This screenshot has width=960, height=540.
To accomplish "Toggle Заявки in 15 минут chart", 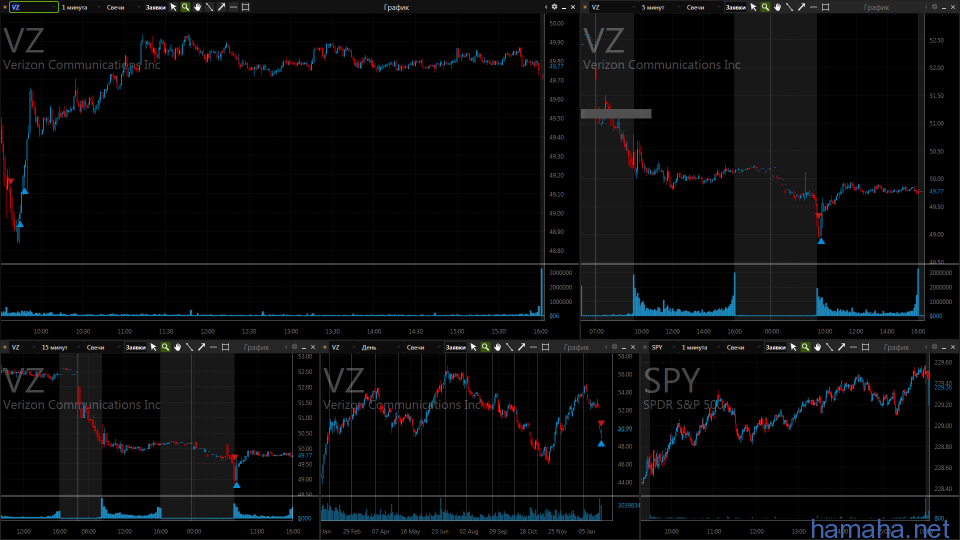I will tap(135, 347).
